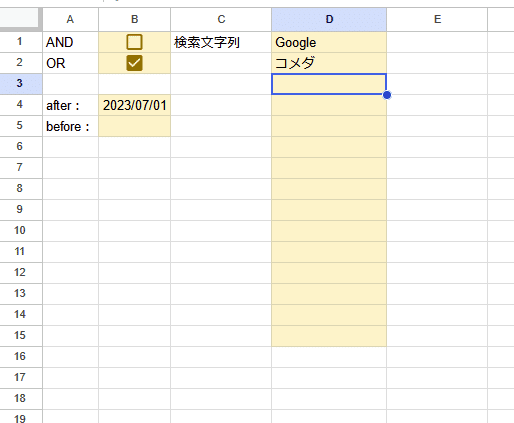Click the blue fill handle on D3
The width and height of the screenshot is (514, 423).
pyautogui.click(x=387, y=95)
